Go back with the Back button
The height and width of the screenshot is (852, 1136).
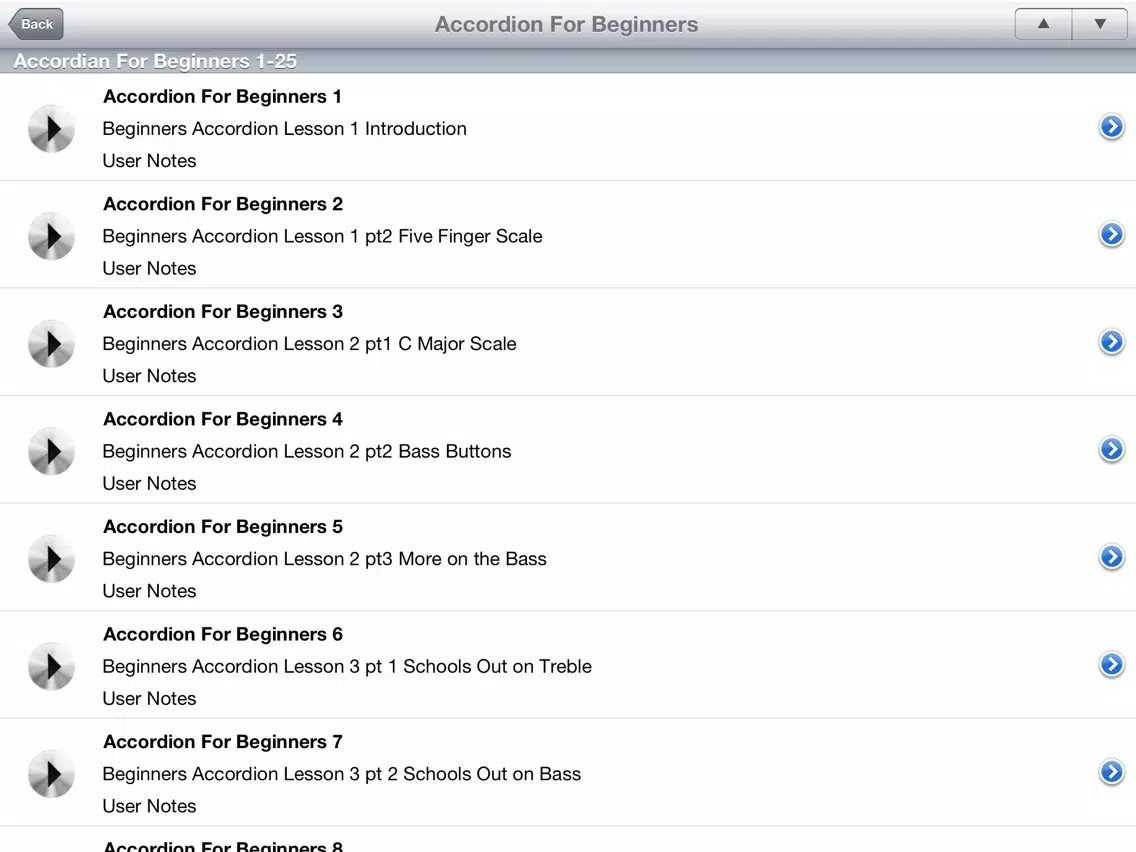pos(36,24)
